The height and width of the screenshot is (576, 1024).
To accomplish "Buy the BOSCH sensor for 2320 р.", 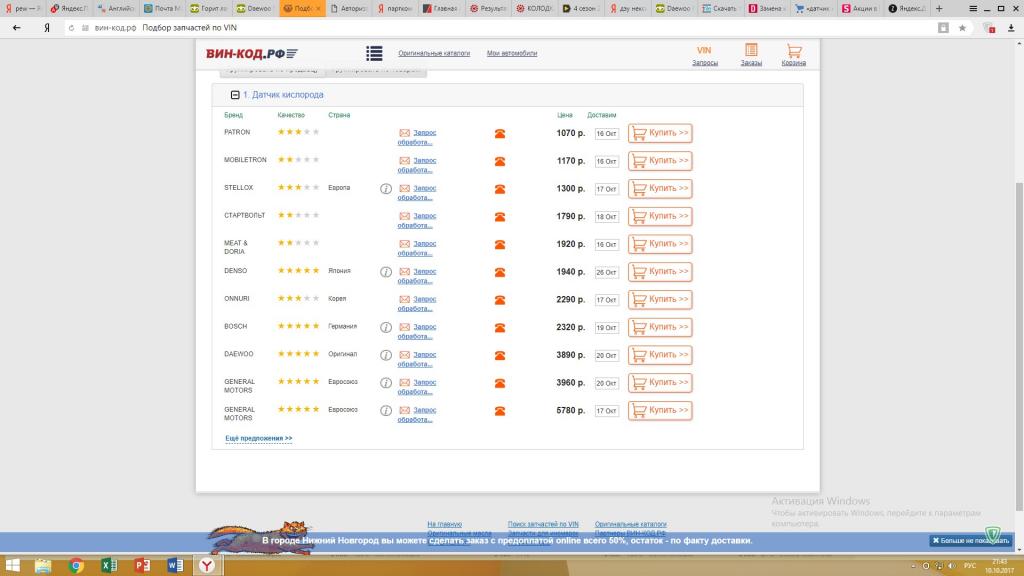I will pos(660,327).
